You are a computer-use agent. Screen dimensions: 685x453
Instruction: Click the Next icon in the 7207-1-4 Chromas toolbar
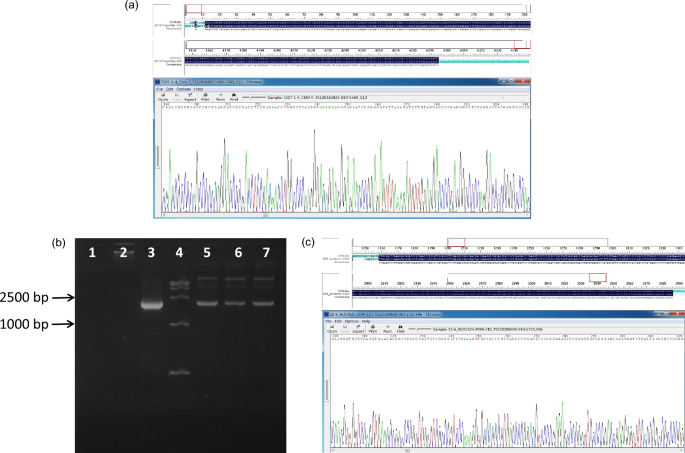tap(220, 97)
